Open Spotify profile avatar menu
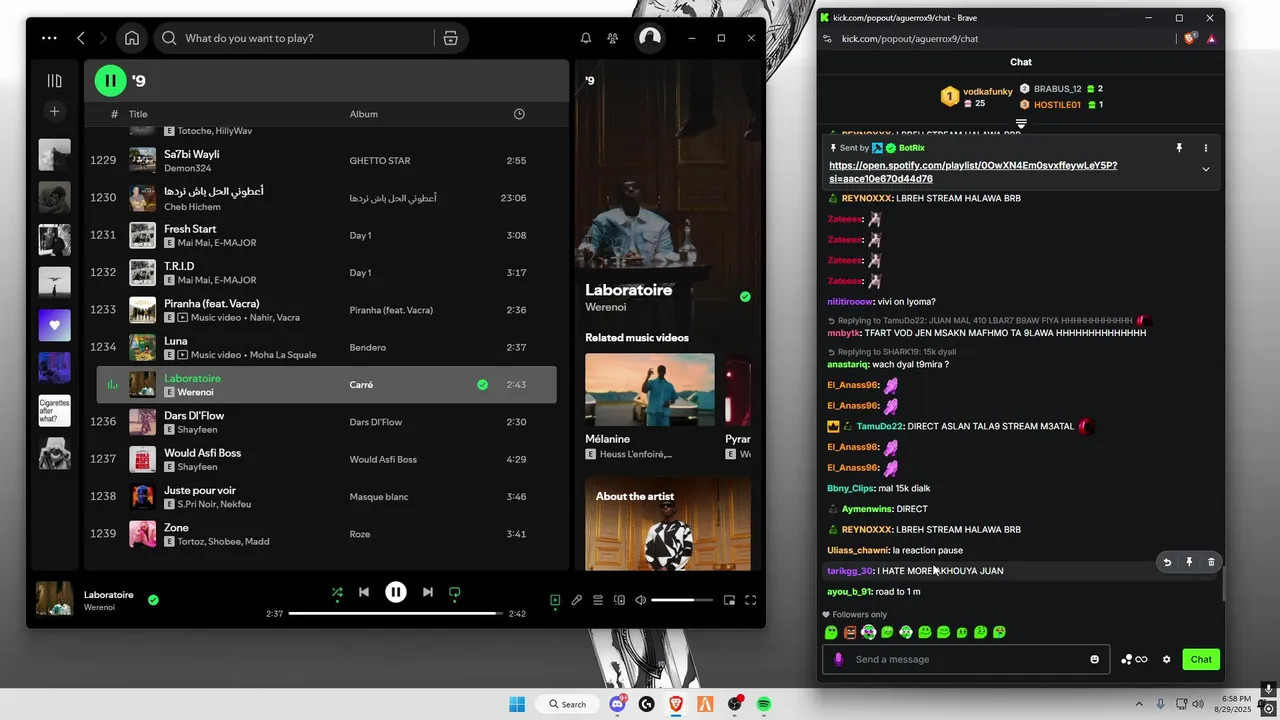Image resolution: width=1280 pixels, height=720 pixels. pyautogui.click(x=650, y=38)
